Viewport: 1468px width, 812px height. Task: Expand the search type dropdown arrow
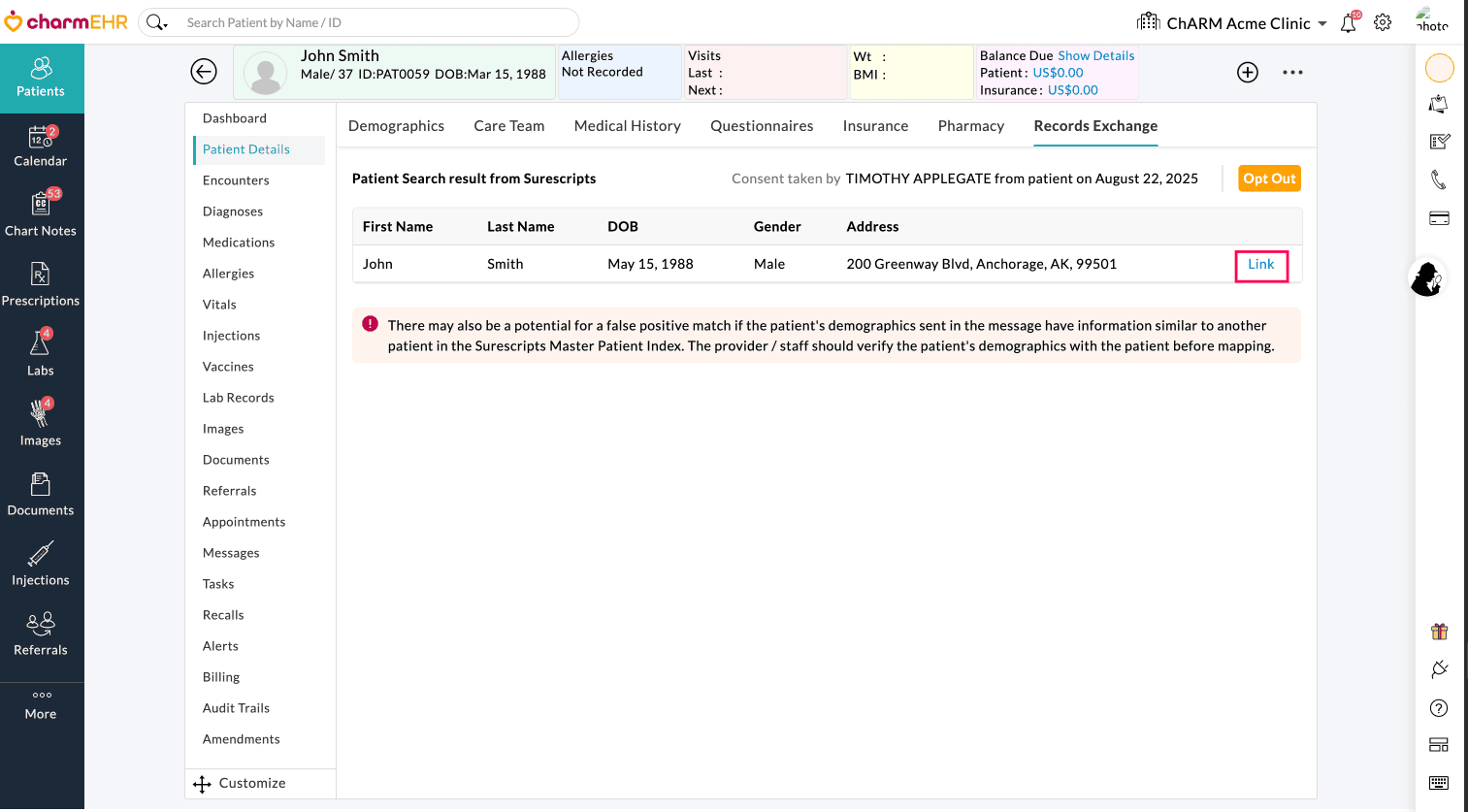[x=158, y=22]
